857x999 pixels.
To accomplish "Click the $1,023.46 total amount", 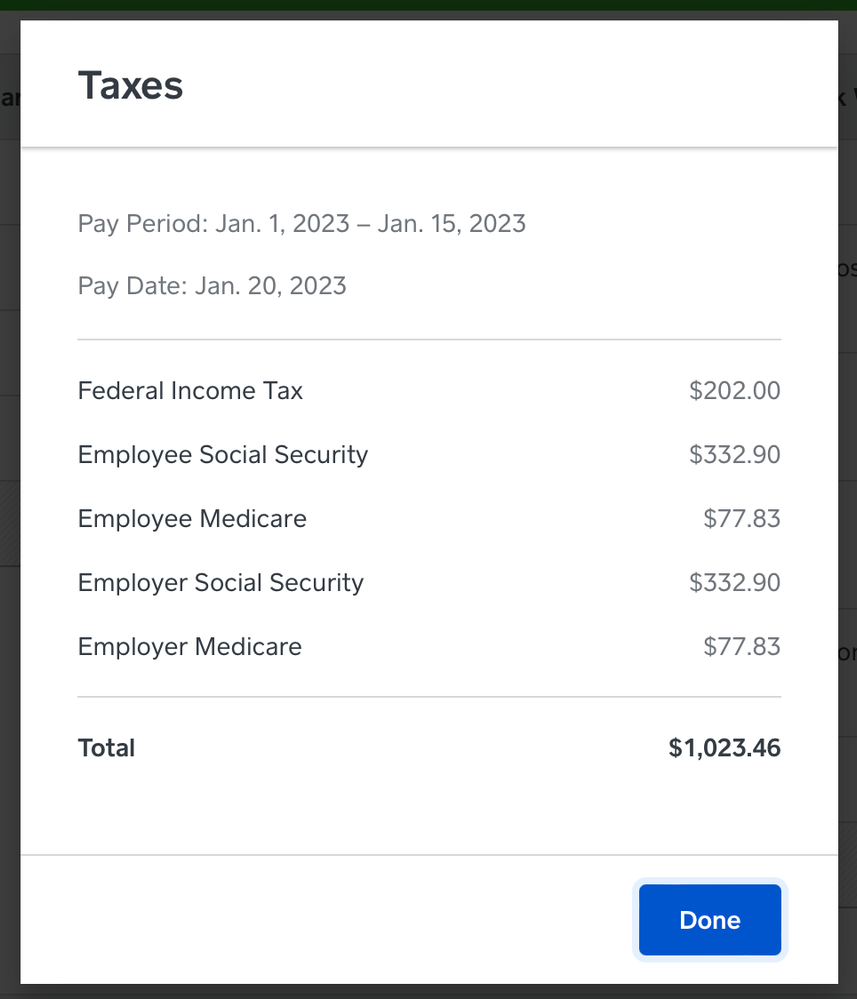I will (724, 748).
